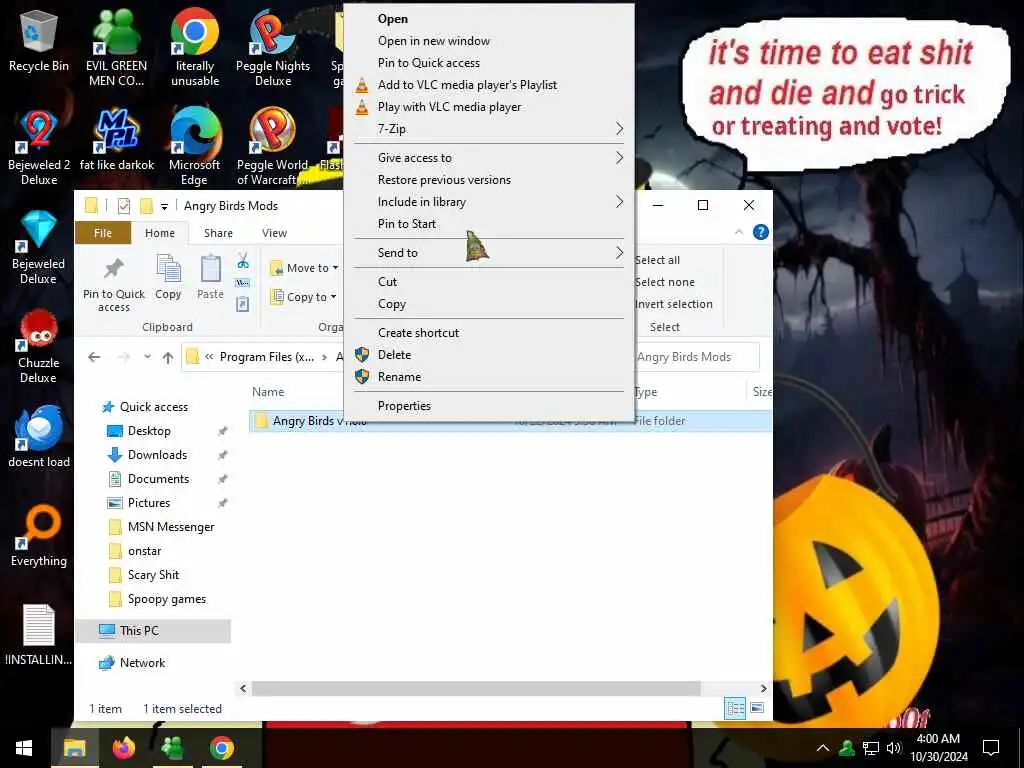Click the horizontal scrollbar in Explorer
Image resolution: width=1024 pixels, height=768 pixels.
(476, 688)
